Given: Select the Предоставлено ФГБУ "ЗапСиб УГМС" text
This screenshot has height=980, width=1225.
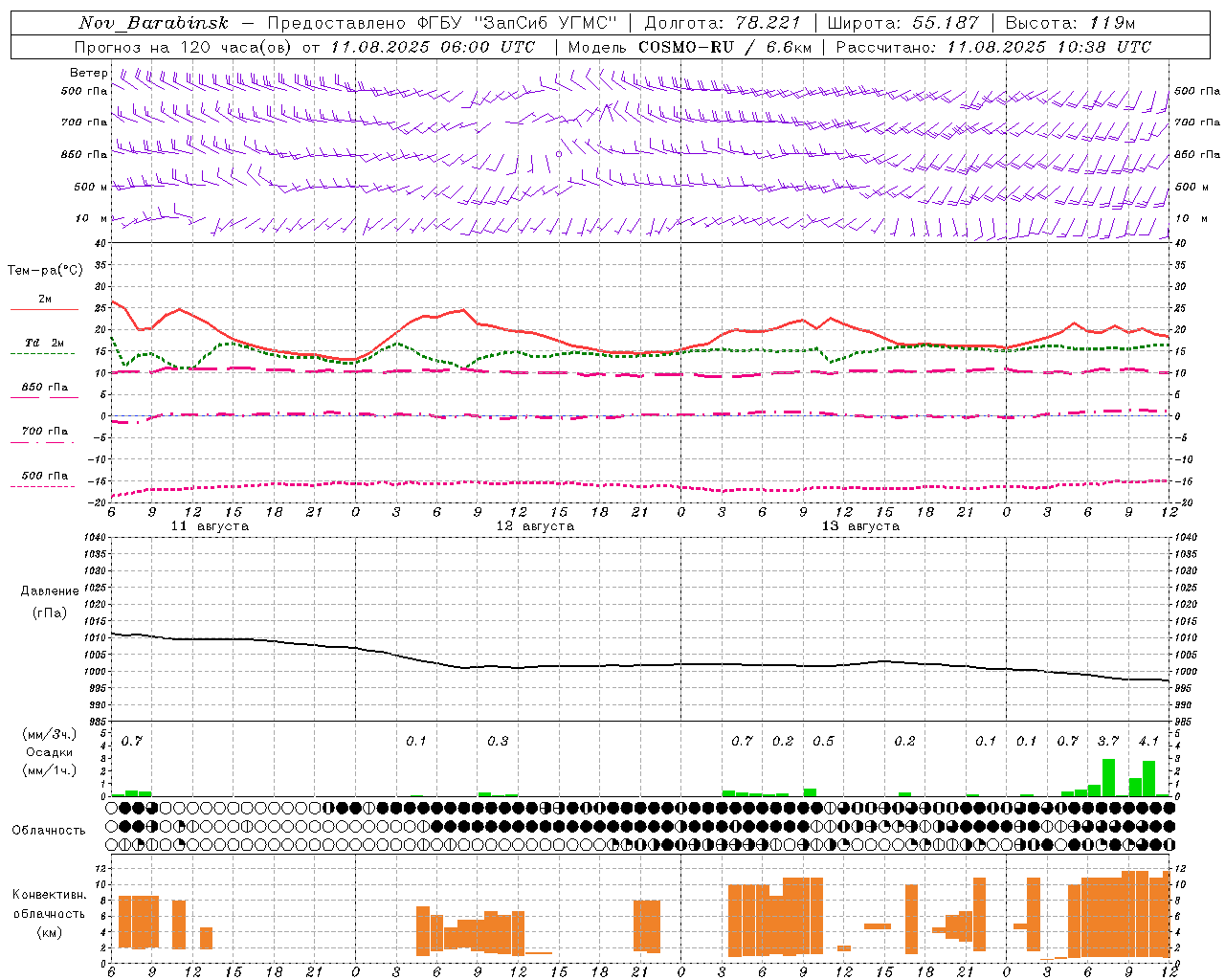Looking at the screenshot, I should [x=443, y=23].
